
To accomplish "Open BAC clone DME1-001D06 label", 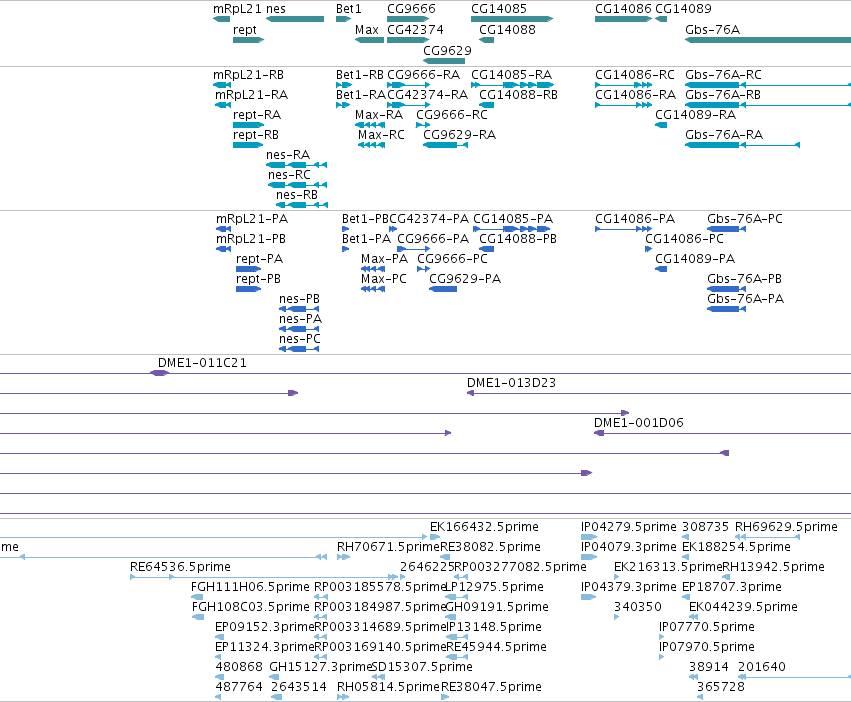I will (x=638, y=423).
